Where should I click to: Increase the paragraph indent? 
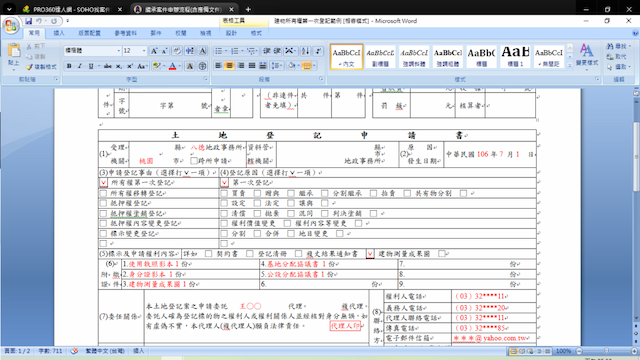tap(277, 51)
